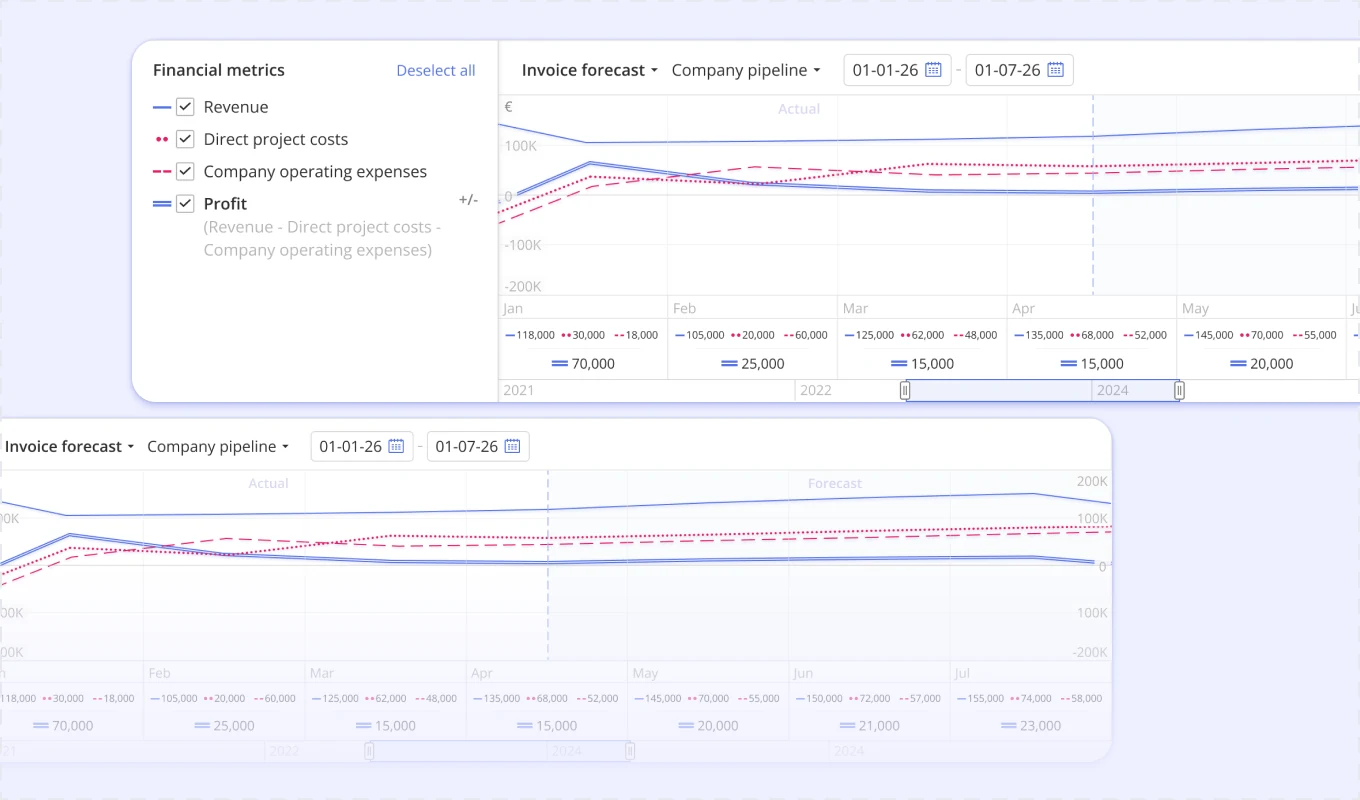Screen dimensions: 1360x800
Task: Click the +/- toggle beside Profit
Action: (468, 200)
